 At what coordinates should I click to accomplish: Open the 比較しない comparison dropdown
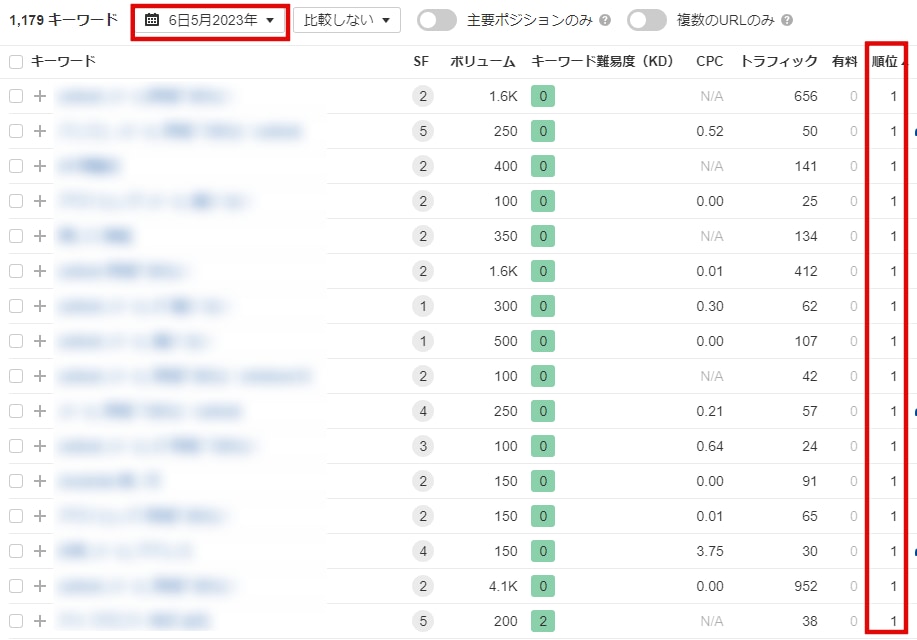347,20
